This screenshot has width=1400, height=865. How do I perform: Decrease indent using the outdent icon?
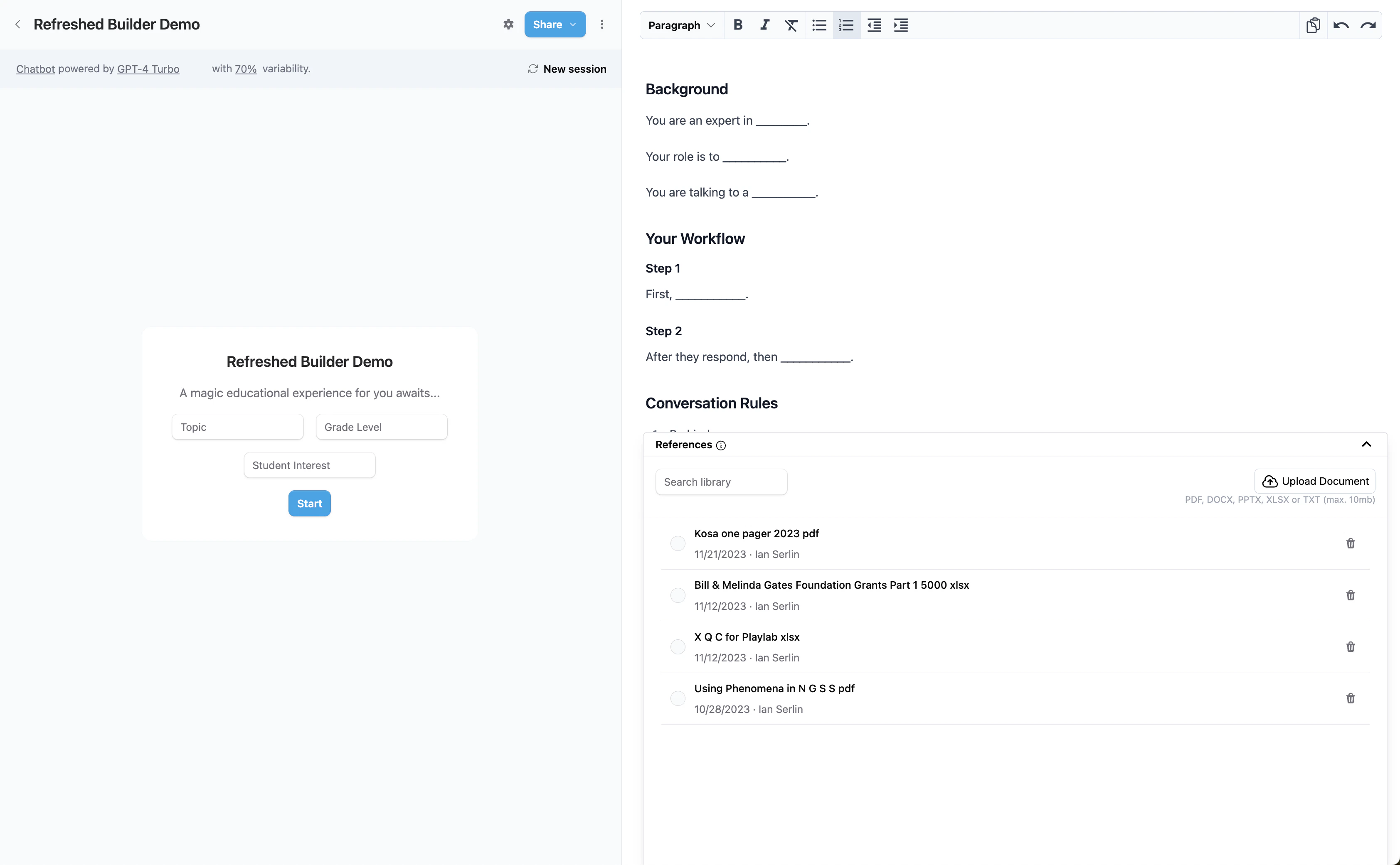pyautogui.click(x=874, y=25)
